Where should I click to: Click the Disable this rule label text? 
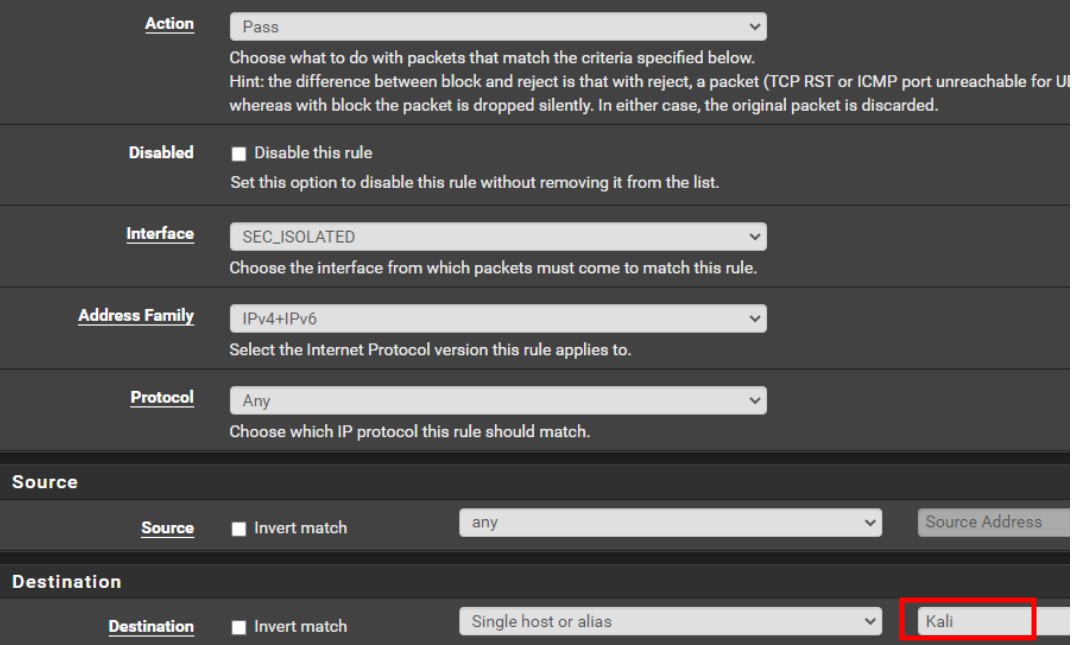tap(313, 153)
